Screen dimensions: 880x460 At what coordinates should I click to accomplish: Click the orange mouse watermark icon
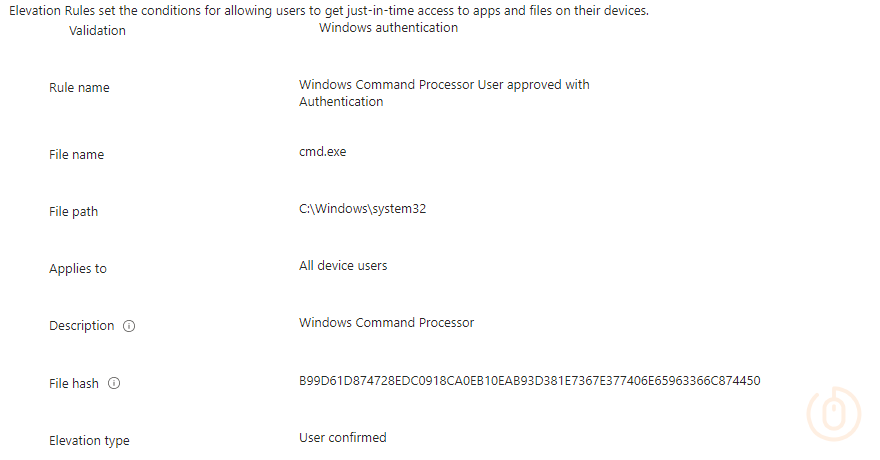coord(832,413)
